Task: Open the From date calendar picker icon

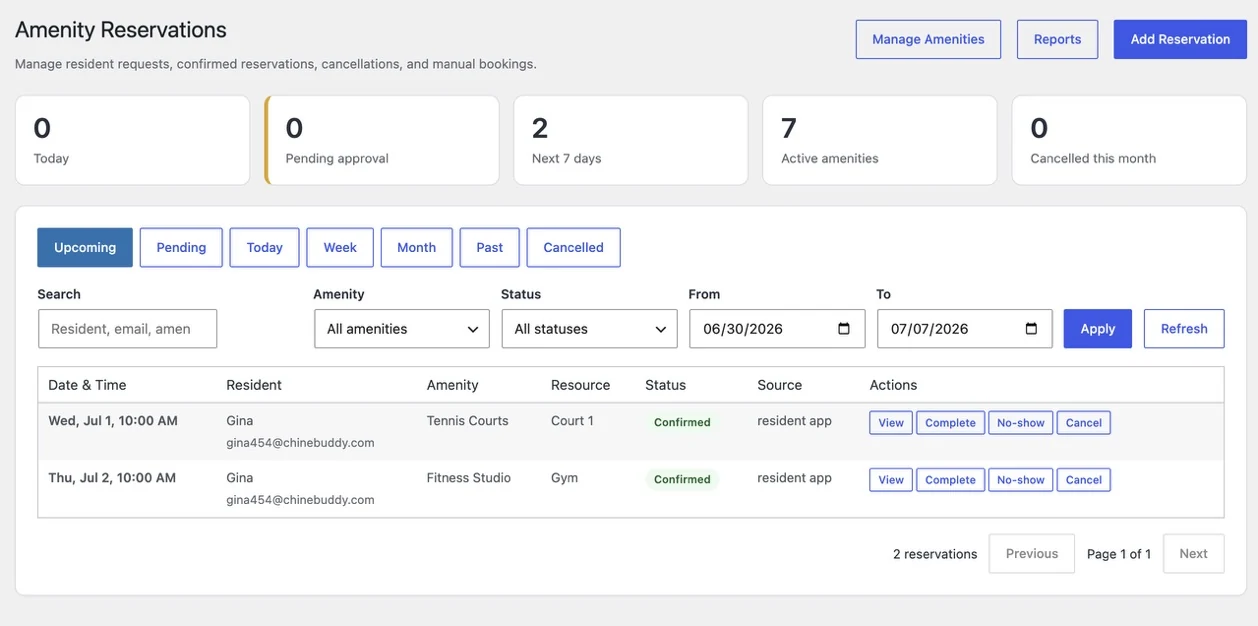Action: 843,329
